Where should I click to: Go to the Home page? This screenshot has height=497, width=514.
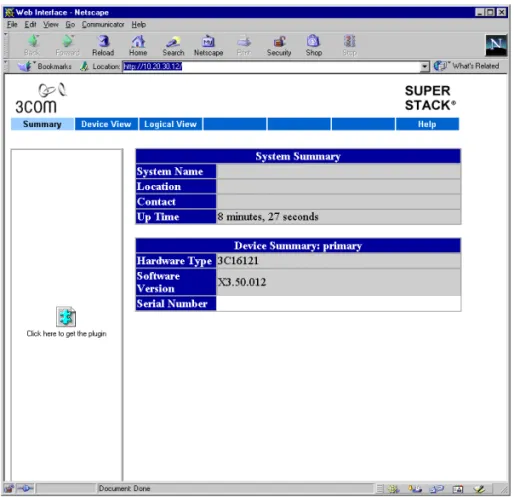click(138, 45)
